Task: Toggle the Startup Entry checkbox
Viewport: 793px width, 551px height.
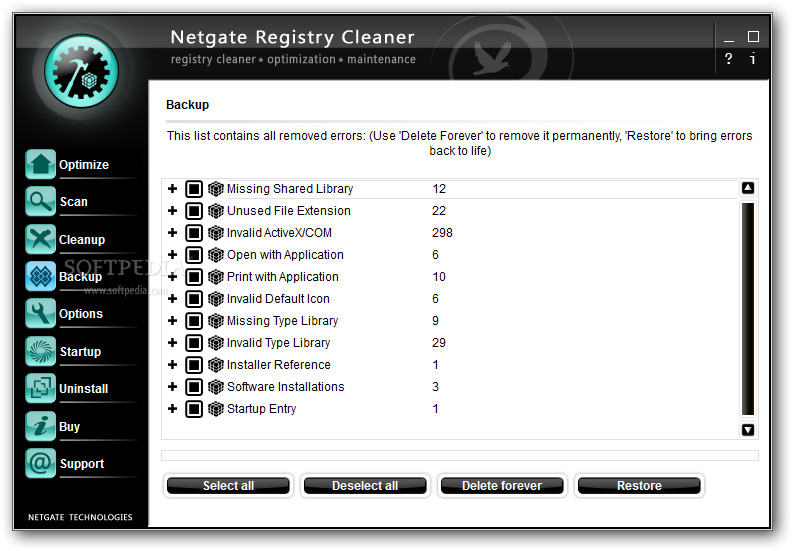Action: [194, 409]
